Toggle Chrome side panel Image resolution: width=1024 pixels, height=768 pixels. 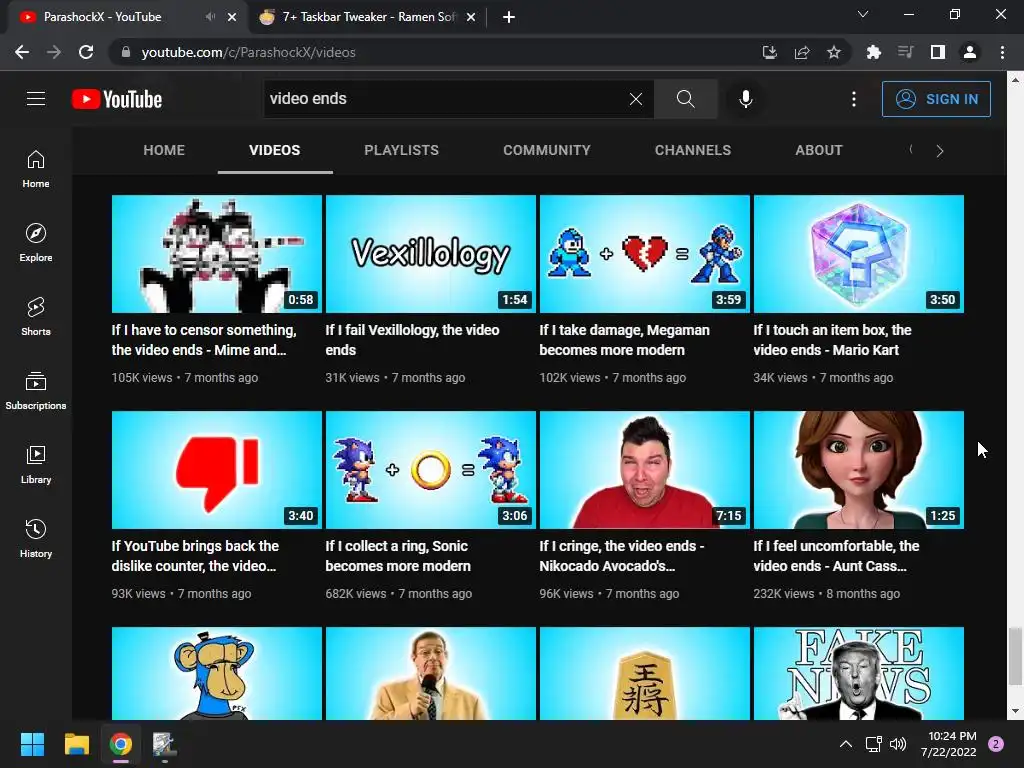pyautogui.click(x=937, y=52)
